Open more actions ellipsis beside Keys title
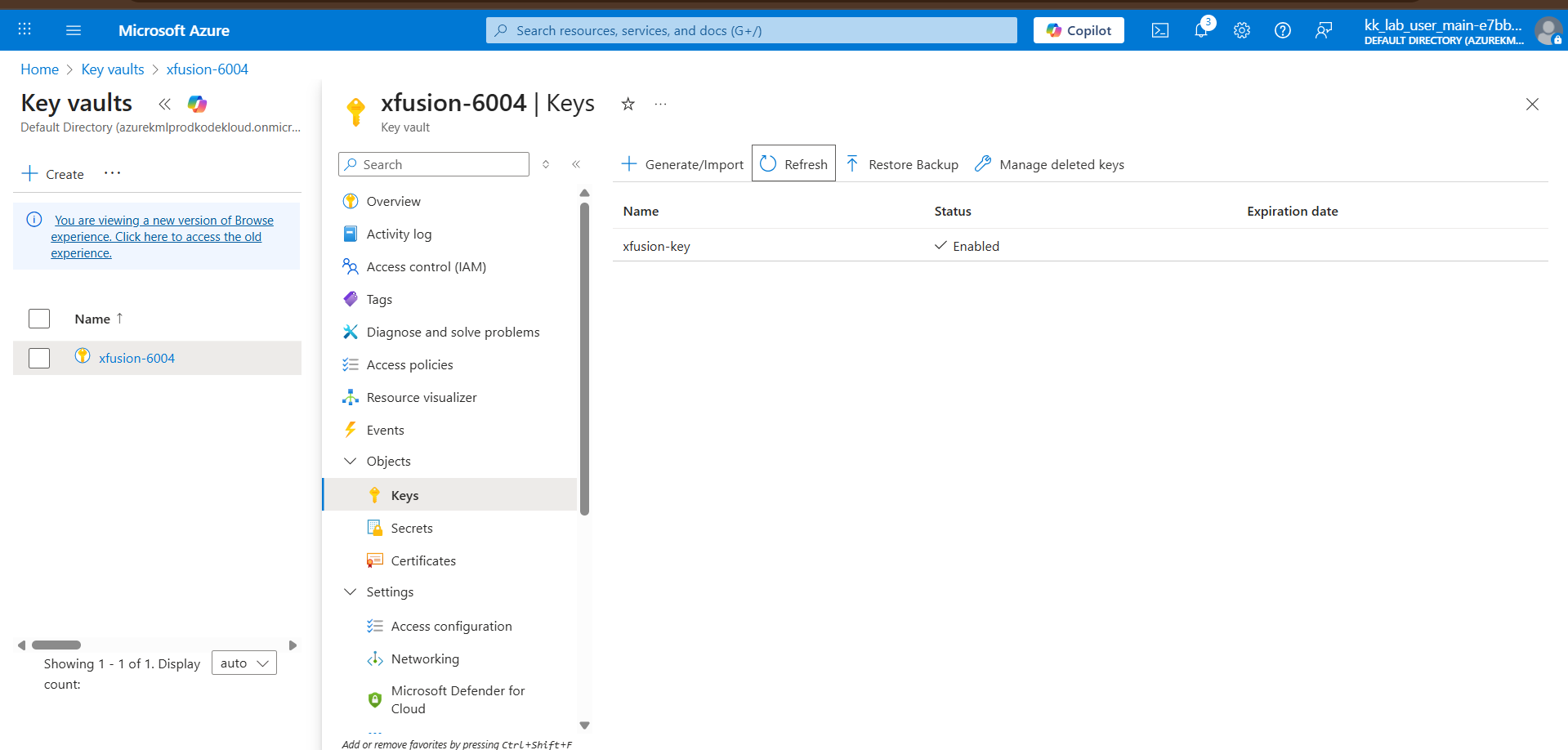Screen dimensions: 1568x750 [660, 104]
